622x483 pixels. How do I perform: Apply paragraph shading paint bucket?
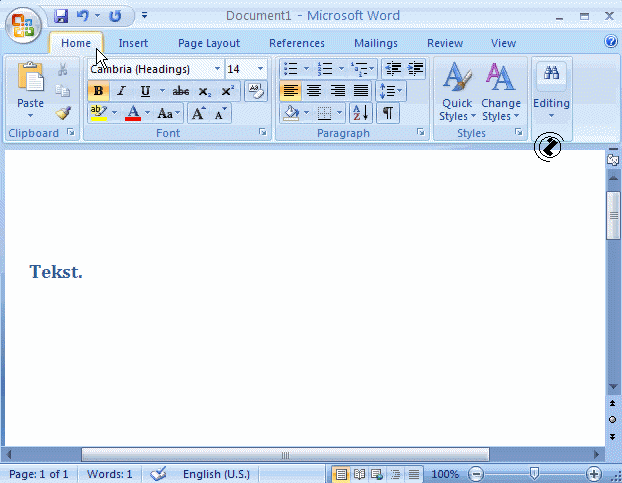(292, 113)
